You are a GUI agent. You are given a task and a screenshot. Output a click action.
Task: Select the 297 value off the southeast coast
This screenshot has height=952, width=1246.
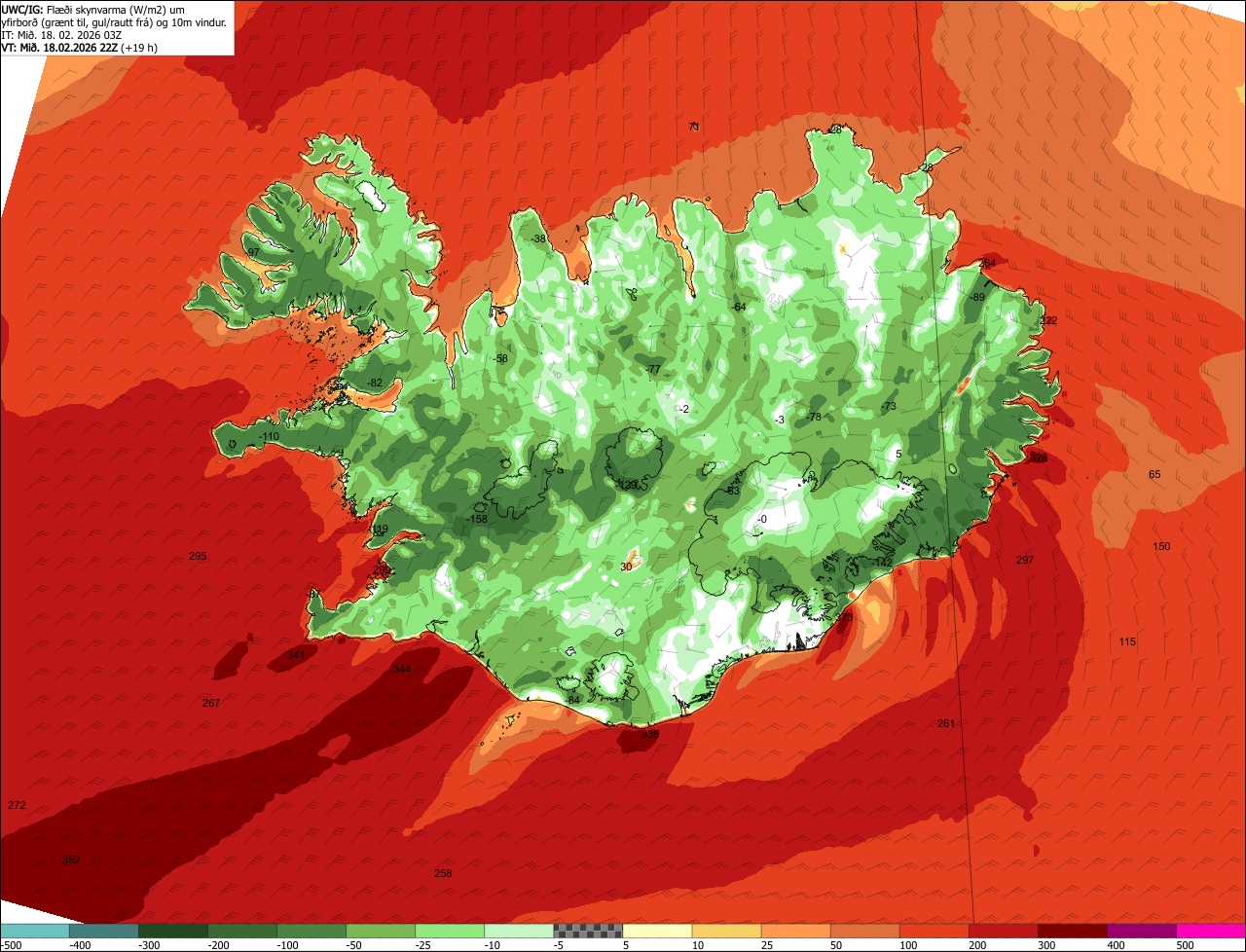coord(1025,561)
